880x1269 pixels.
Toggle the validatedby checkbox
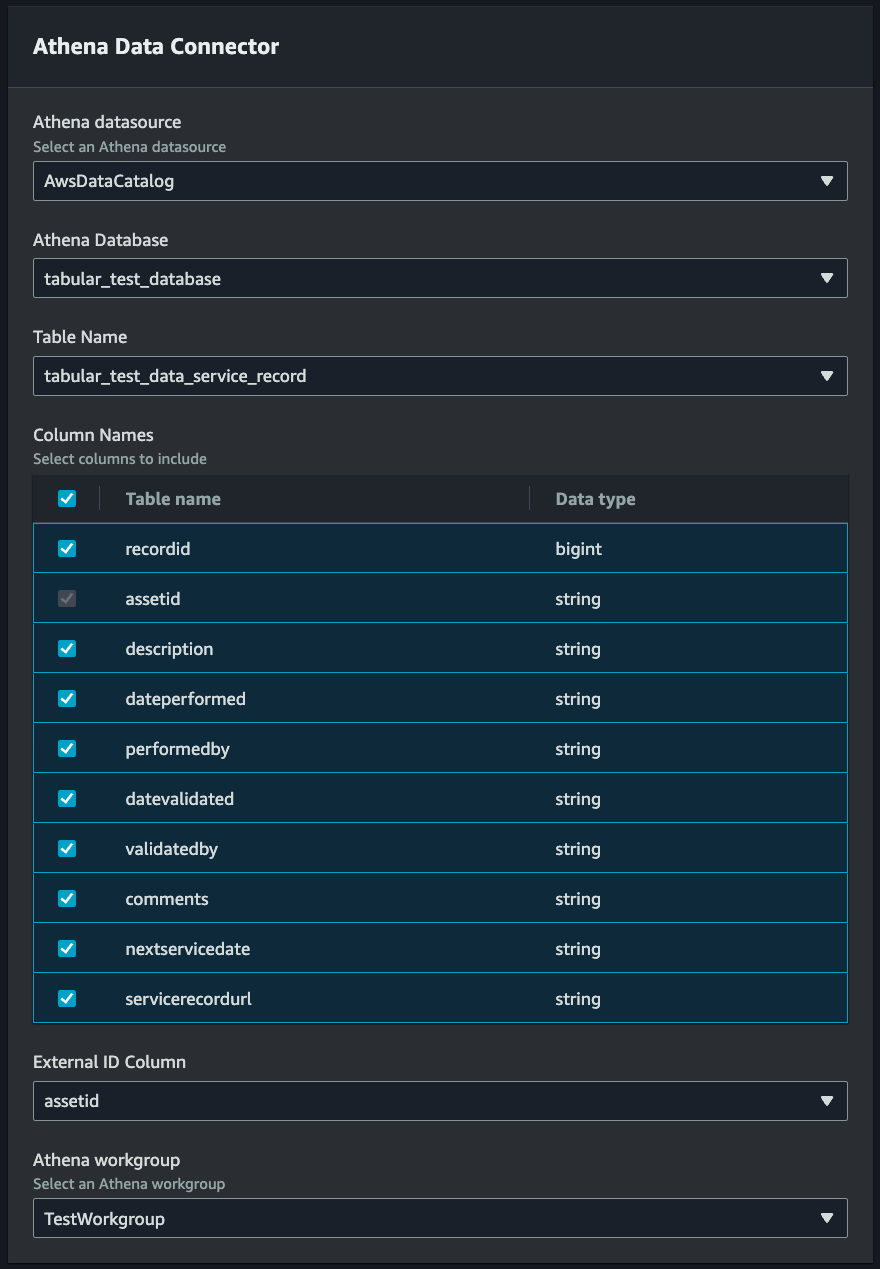tap(66, 848)
